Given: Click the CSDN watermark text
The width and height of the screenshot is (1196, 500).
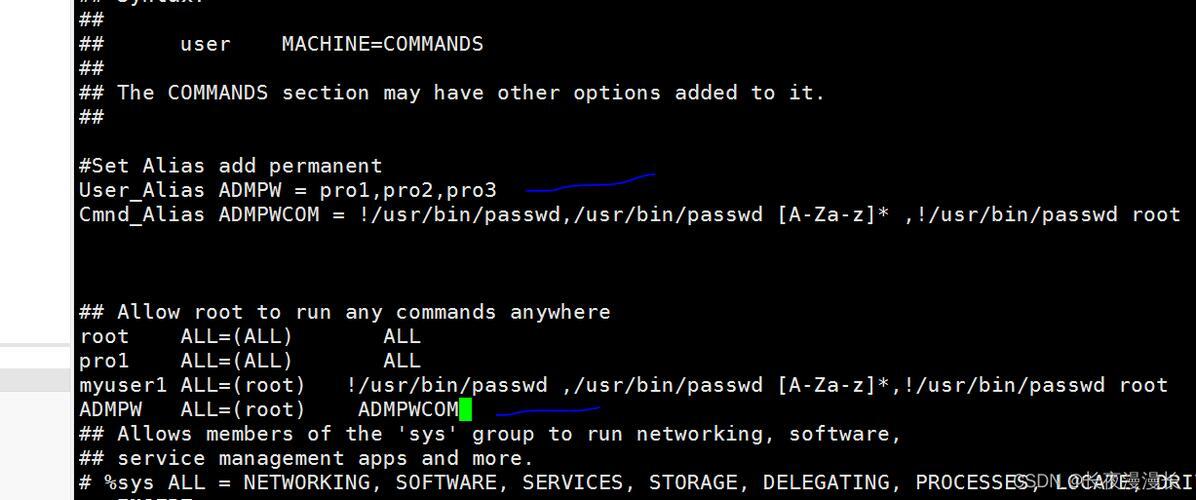Looking at the screenshot, I should point(1097,482).
